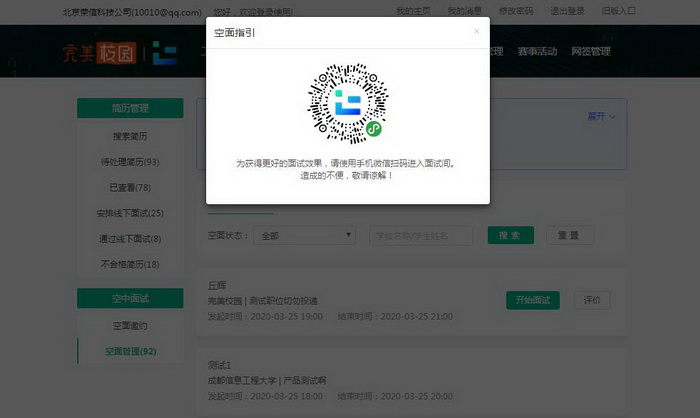Click 成都信息工程大学 | 产品测试啊 text
The width and height of the screenshot is (700, 418).
[267, 380]
